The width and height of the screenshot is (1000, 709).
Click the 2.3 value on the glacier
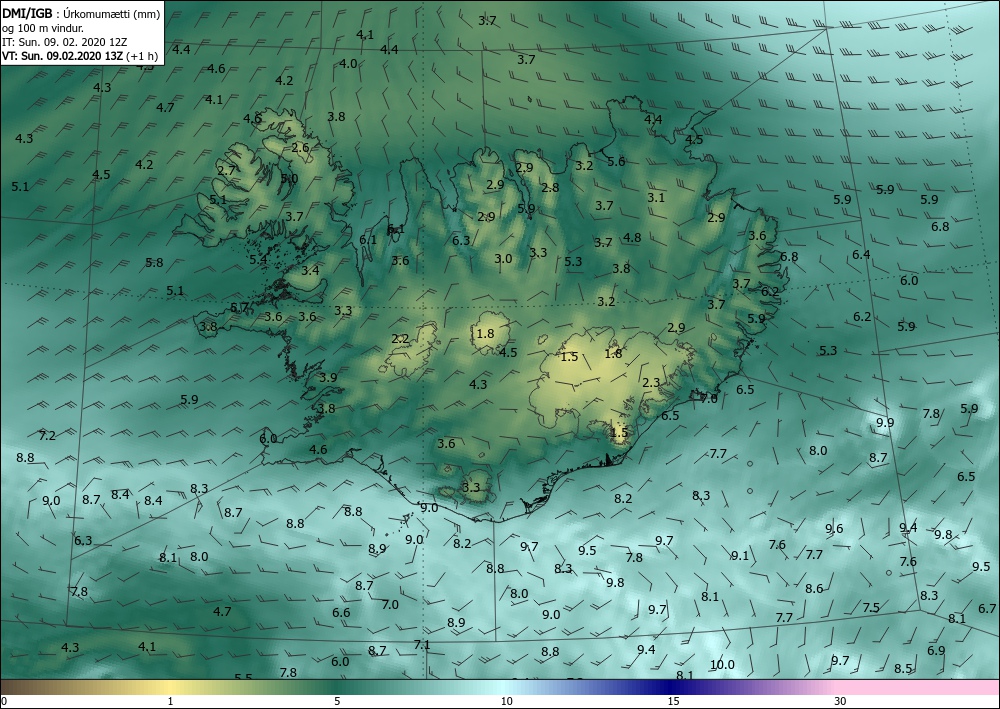pyautogui.click(x=651, y=382)
